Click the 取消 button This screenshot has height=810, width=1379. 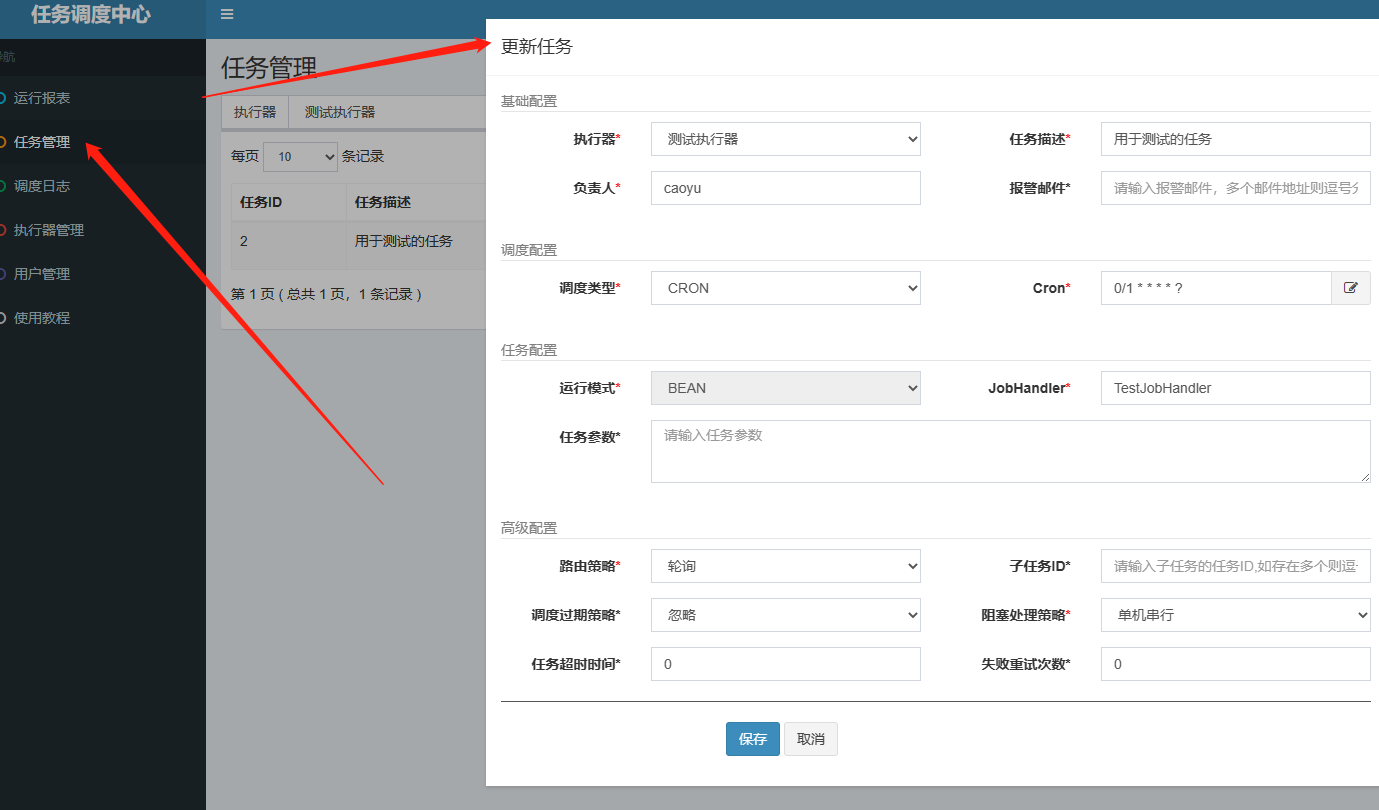pos(810,739)
